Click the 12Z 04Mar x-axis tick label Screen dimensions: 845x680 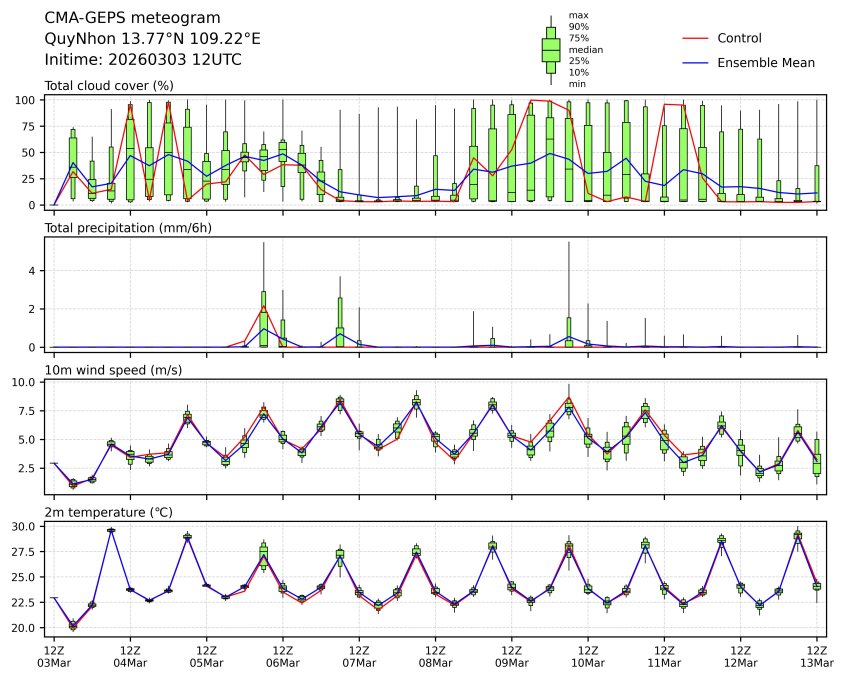[130, 656]
